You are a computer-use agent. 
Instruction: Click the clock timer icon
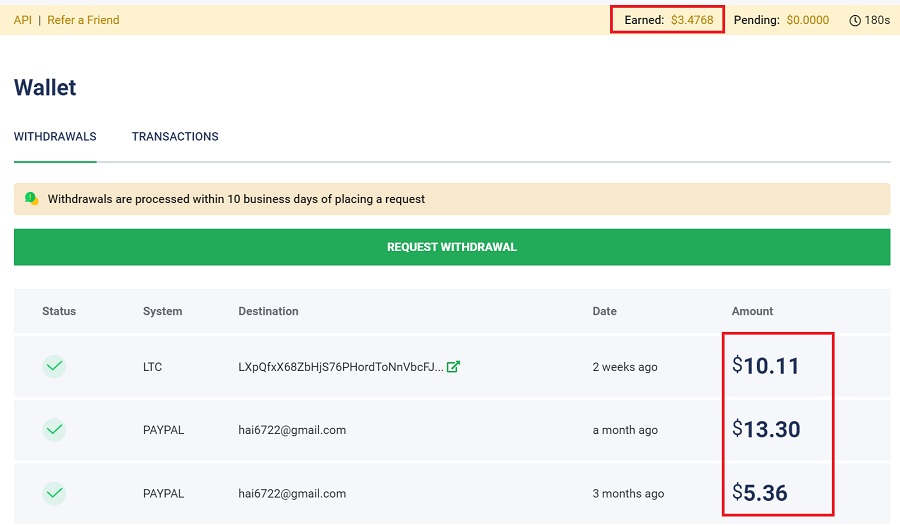click(855, 20)
